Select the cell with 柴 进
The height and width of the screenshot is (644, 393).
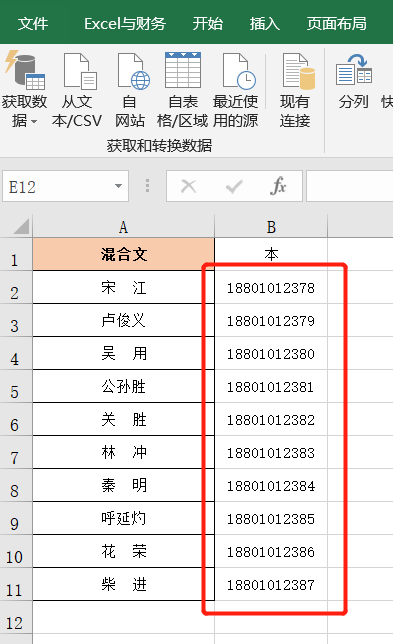pyautogui.click(x=123, y=584)
